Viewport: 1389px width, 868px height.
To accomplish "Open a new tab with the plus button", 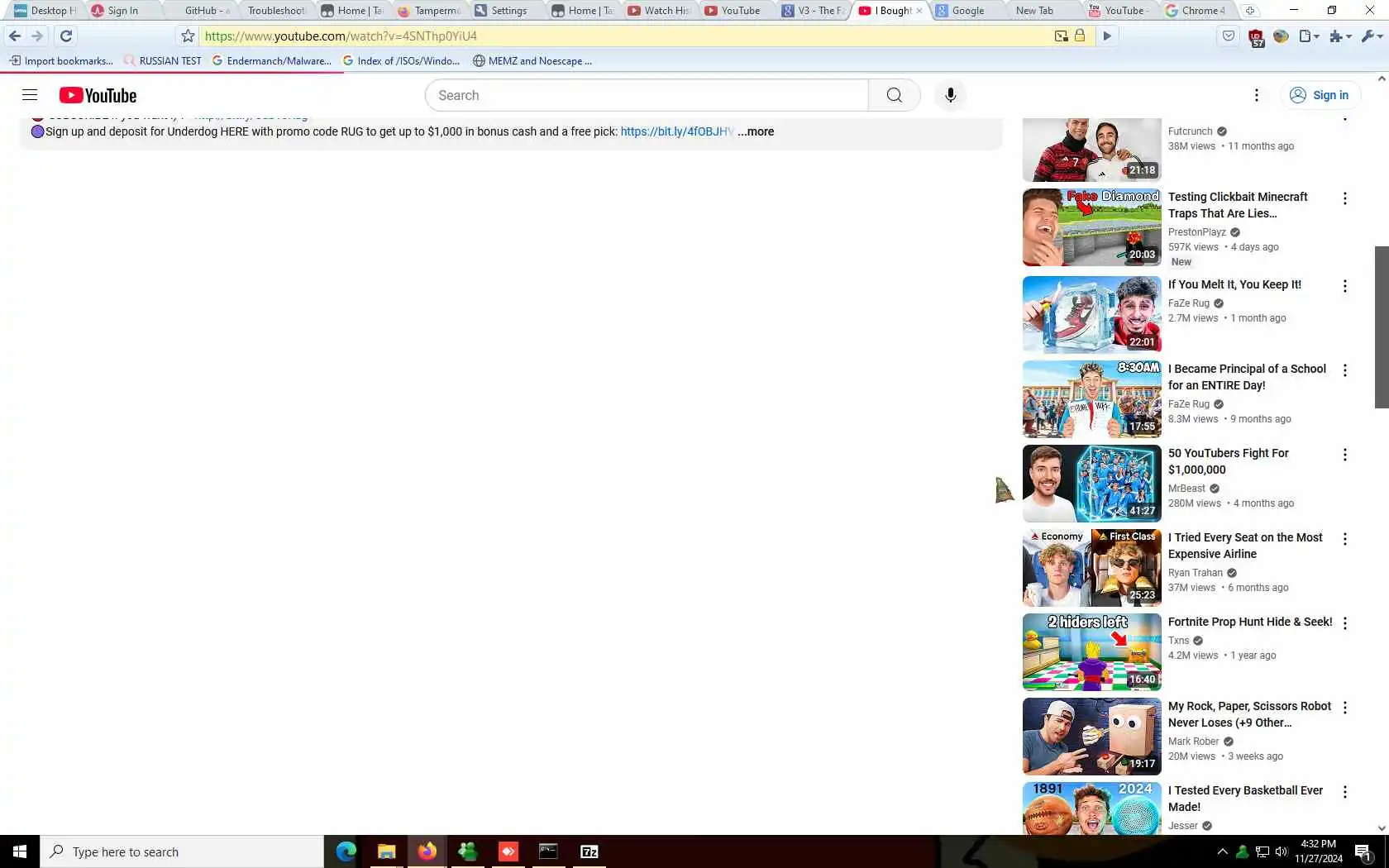I will pyautogui.click(x=1250, y=11).
